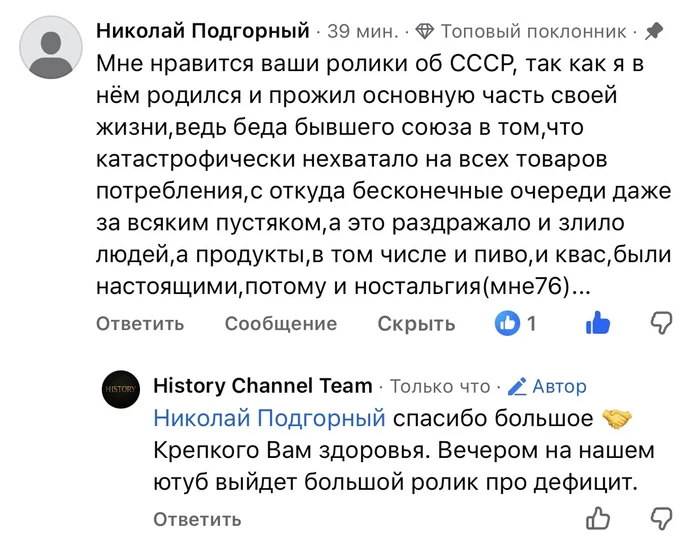Screen dimensions: 700x554
Task: Reply to the History Channel Team comment
Action: pyautogui.click(x=197, y=519)
